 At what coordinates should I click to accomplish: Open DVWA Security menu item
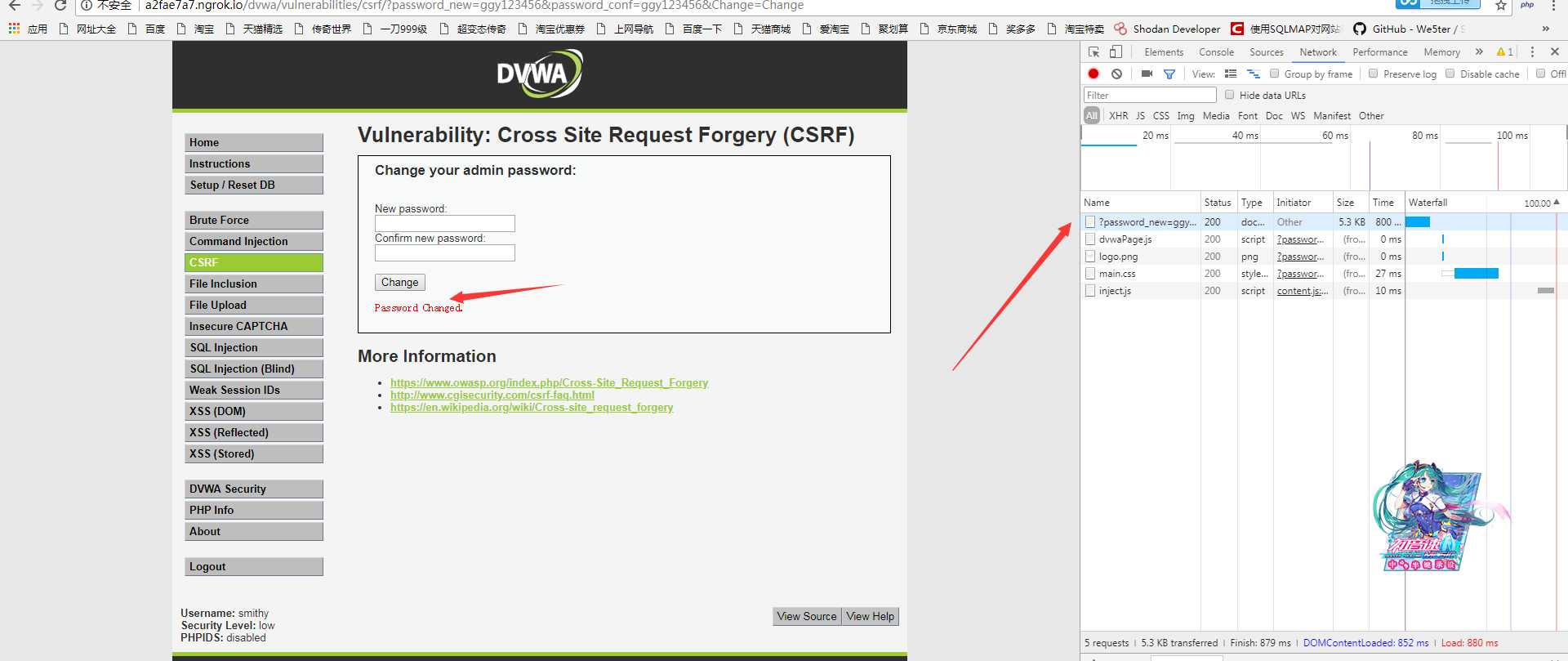coord(254,489)
